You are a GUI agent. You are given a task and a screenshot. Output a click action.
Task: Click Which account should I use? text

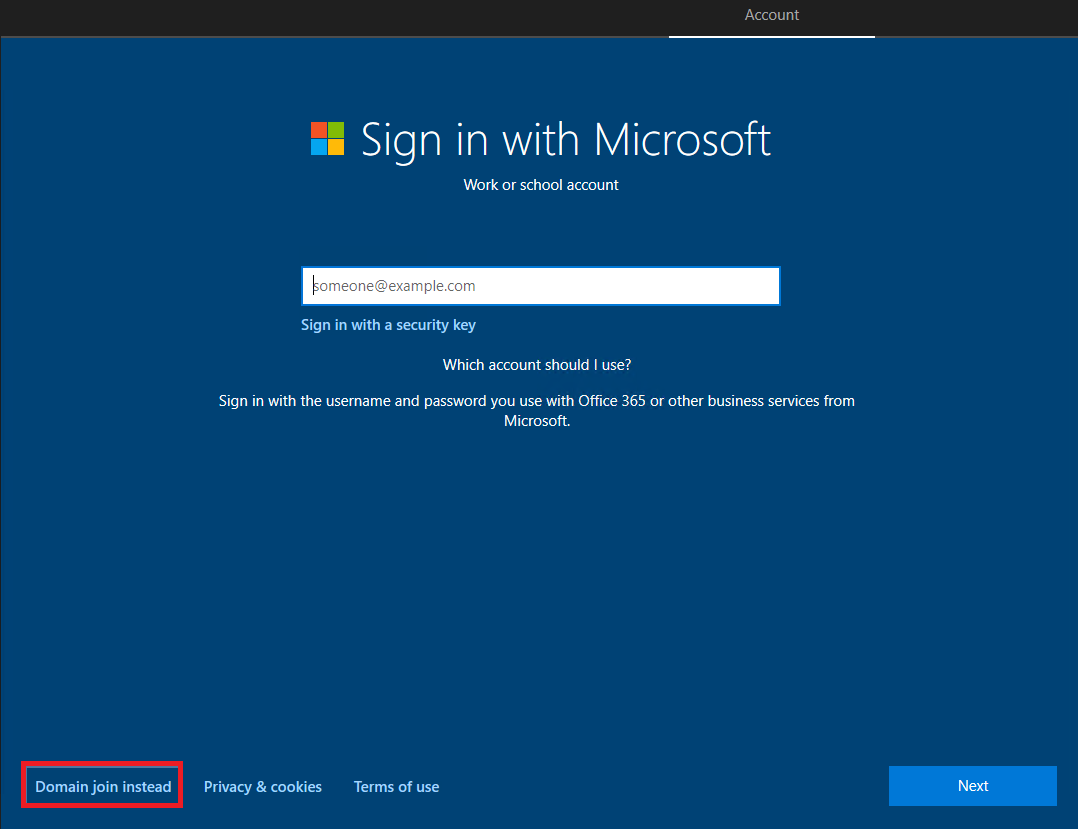tap(537, 365)
